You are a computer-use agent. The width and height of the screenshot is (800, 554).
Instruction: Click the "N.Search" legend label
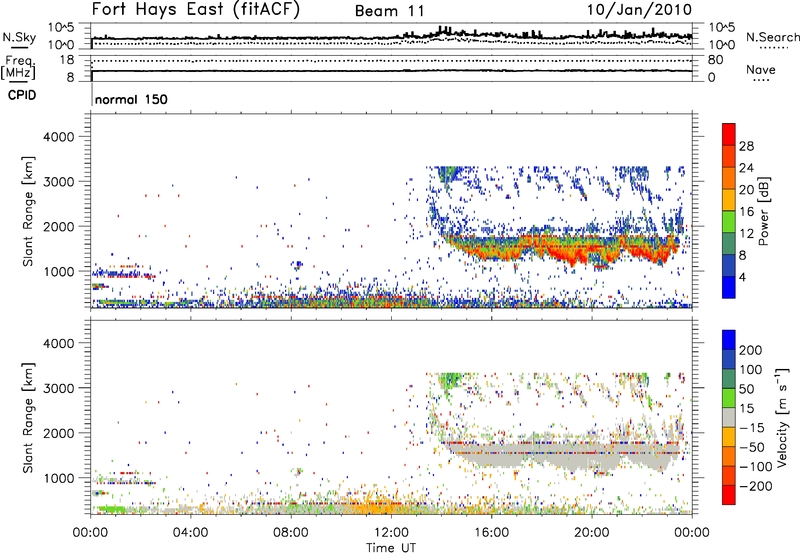coord(772,37)
